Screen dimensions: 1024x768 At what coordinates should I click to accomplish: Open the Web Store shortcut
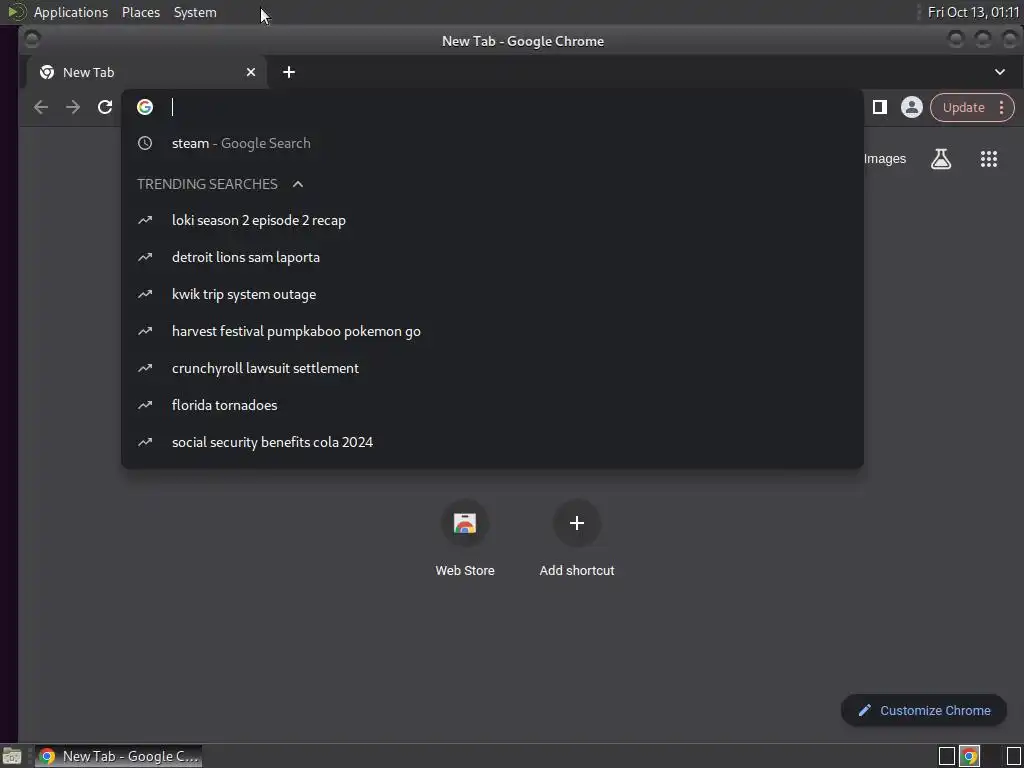pos(464,539)
